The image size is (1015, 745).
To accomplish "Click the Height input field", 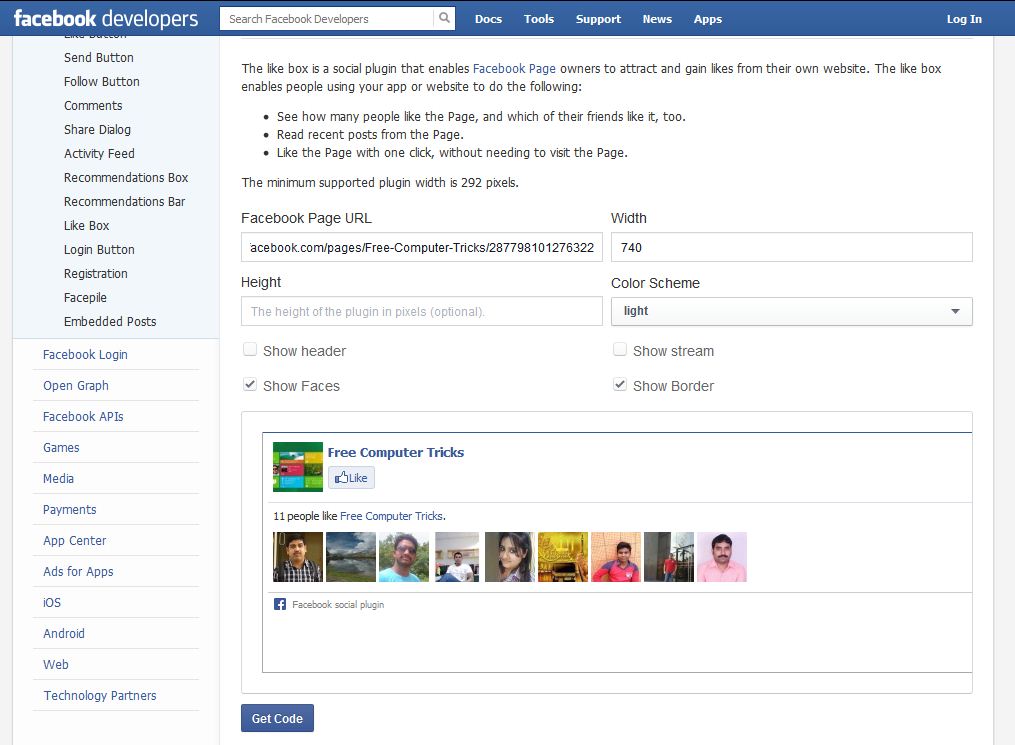I will coord(421,311).
